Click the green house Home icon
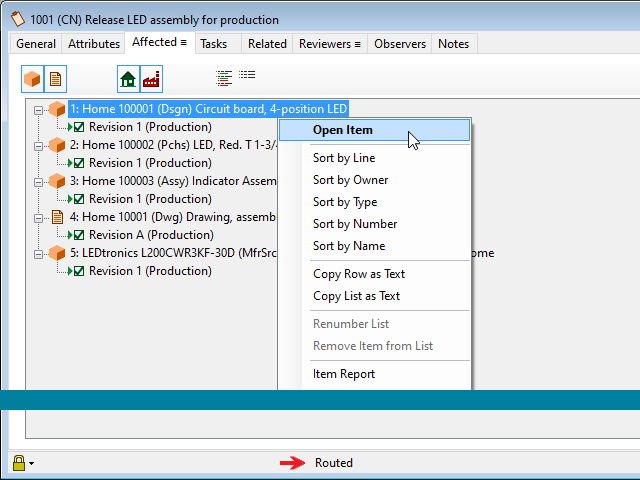This screenshot has height=480, width=640. coord(128,79)
